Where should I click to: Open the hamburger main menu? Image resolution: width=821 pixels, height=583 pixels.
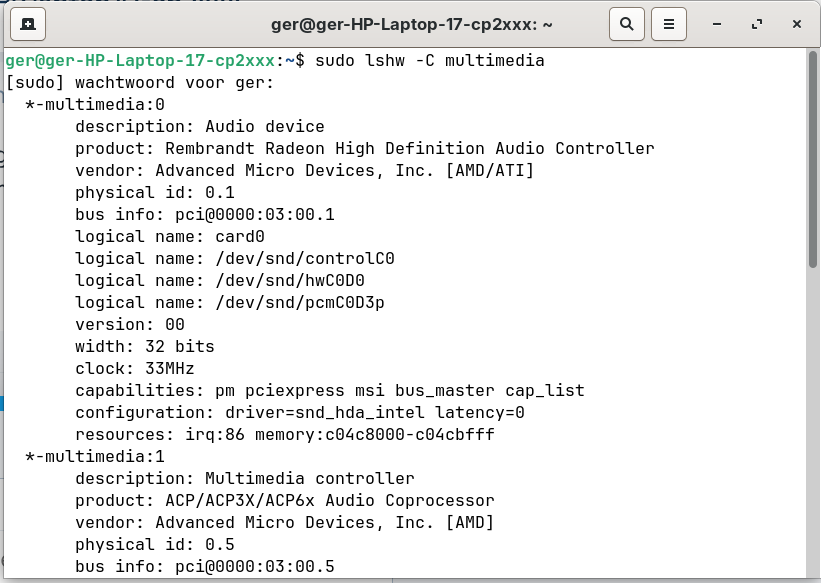669,23
